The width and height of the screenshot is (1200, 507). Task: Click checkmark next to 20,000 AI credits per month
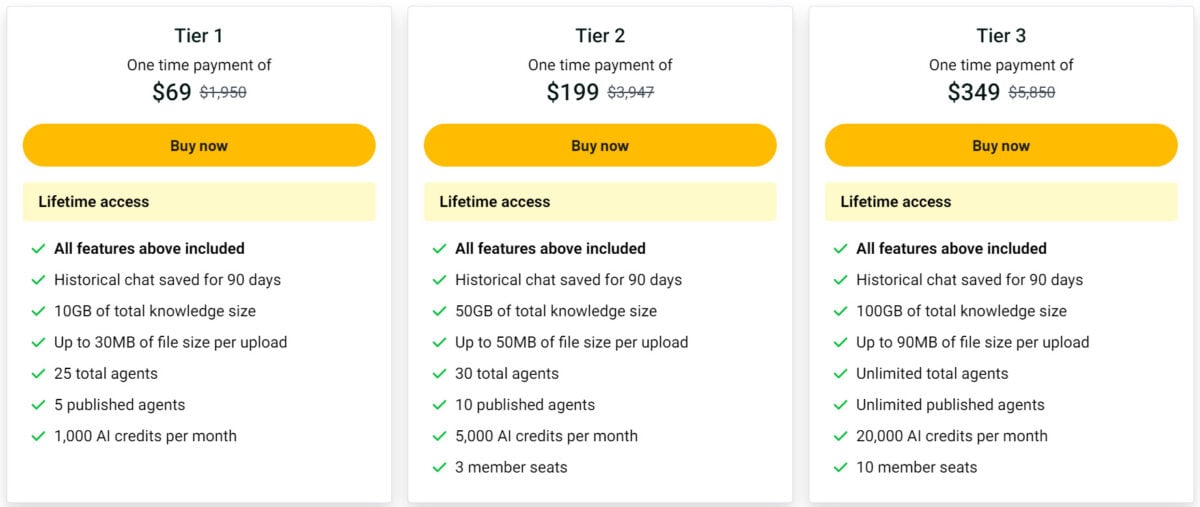click(x=840, y=436)
